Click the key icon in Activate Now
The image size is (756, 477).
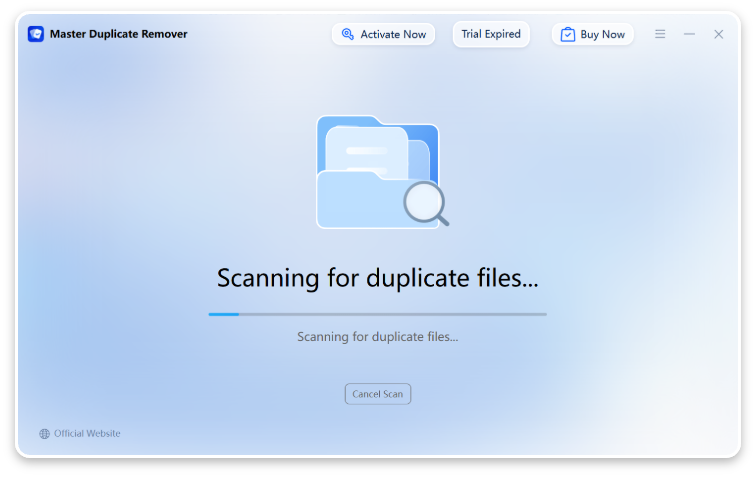[348, 34]
